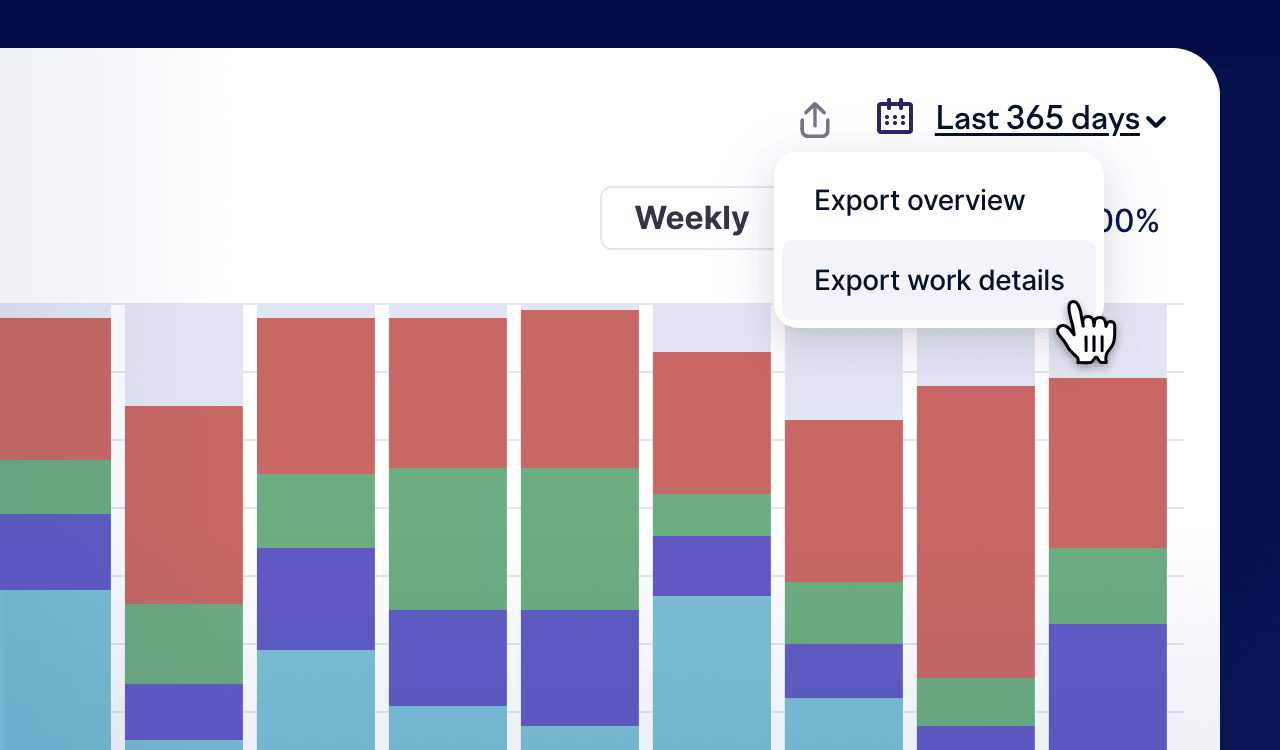Click the purple segment of the third bar
Image resolution: width=1280 pixels, height=750 pixels.
click(315, 598)
